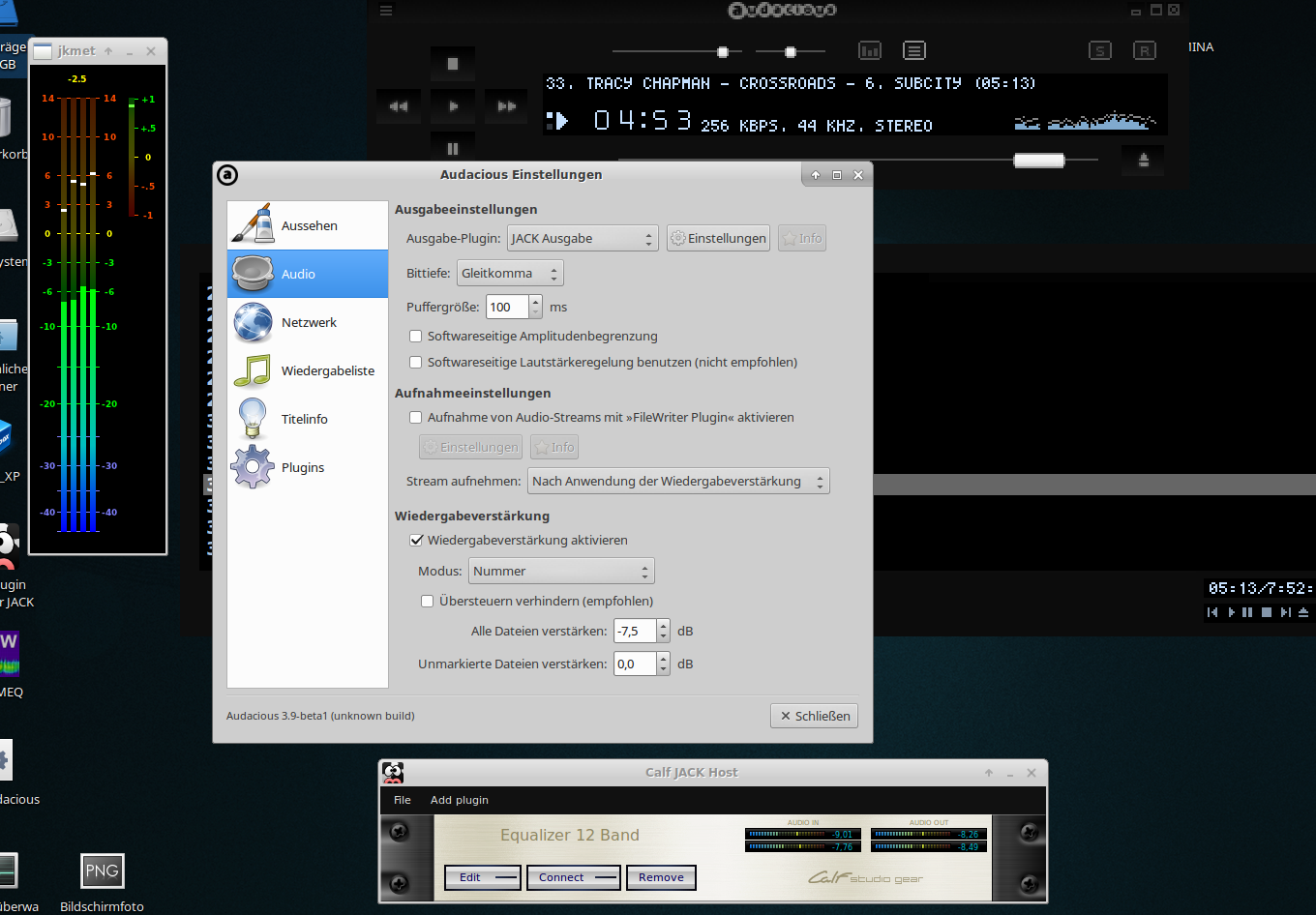Click the Titelinfo label in settings sidebar
Viewport: 1316px width, 915px height.
[305, 420]
